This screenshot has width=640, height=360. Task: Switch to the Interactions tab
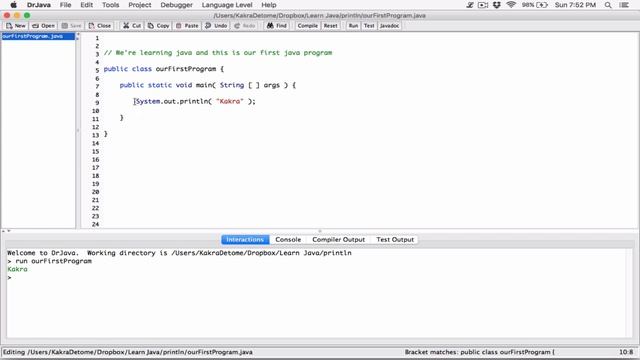point(245,240)
